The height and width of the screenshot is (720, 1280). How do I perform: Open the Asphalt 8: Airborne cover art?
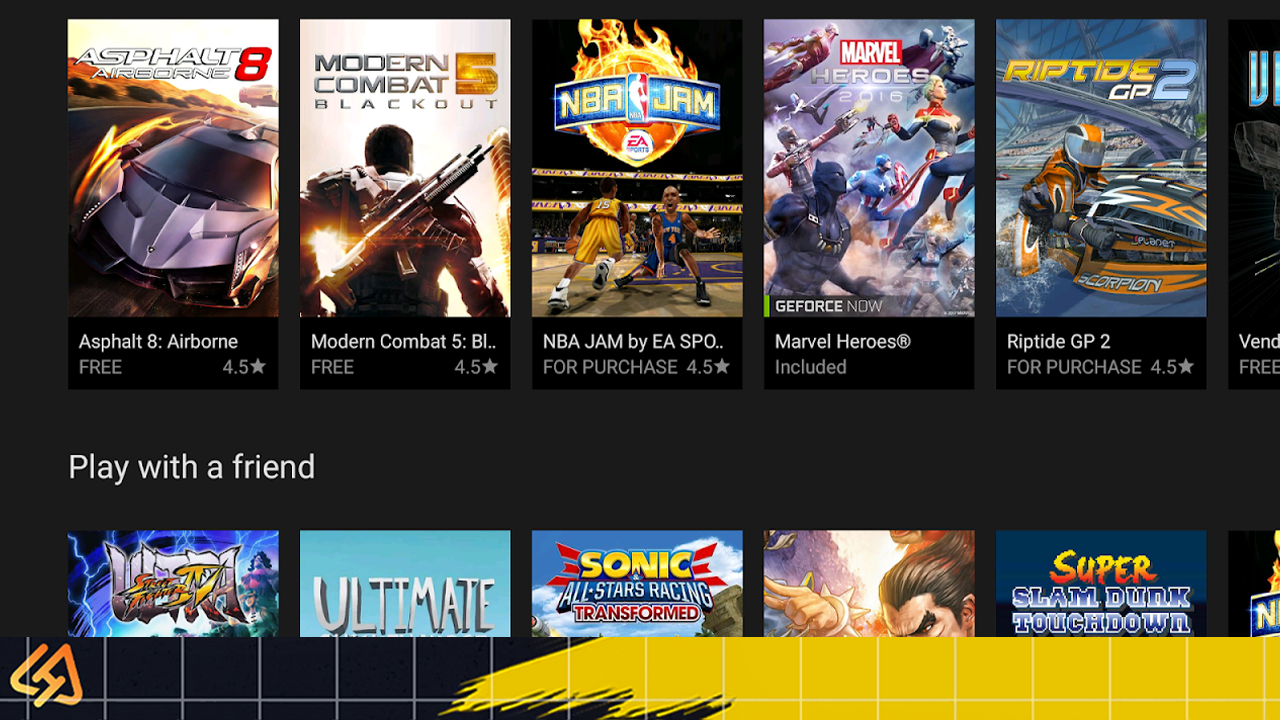coord(173,168)
